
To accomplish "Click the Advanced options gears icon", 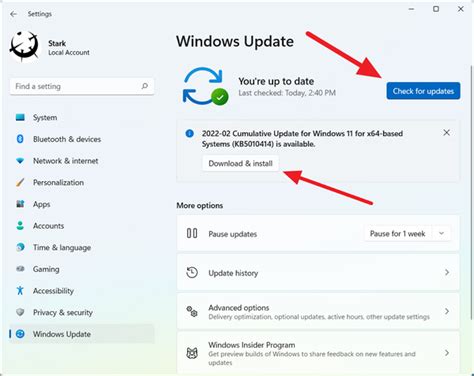I will pyautogui.click(x=192, y=311).
